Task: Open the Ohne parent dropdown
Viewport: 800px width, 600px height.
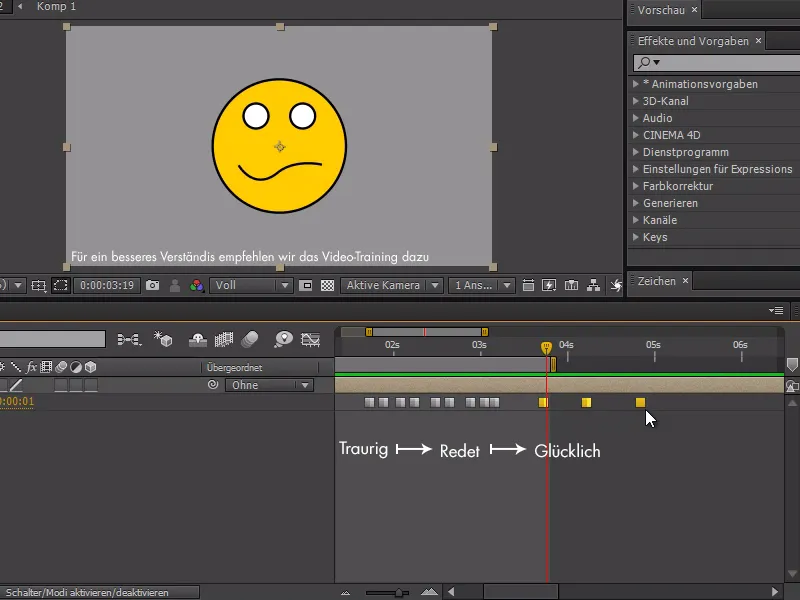Action: tap(268, 387)
